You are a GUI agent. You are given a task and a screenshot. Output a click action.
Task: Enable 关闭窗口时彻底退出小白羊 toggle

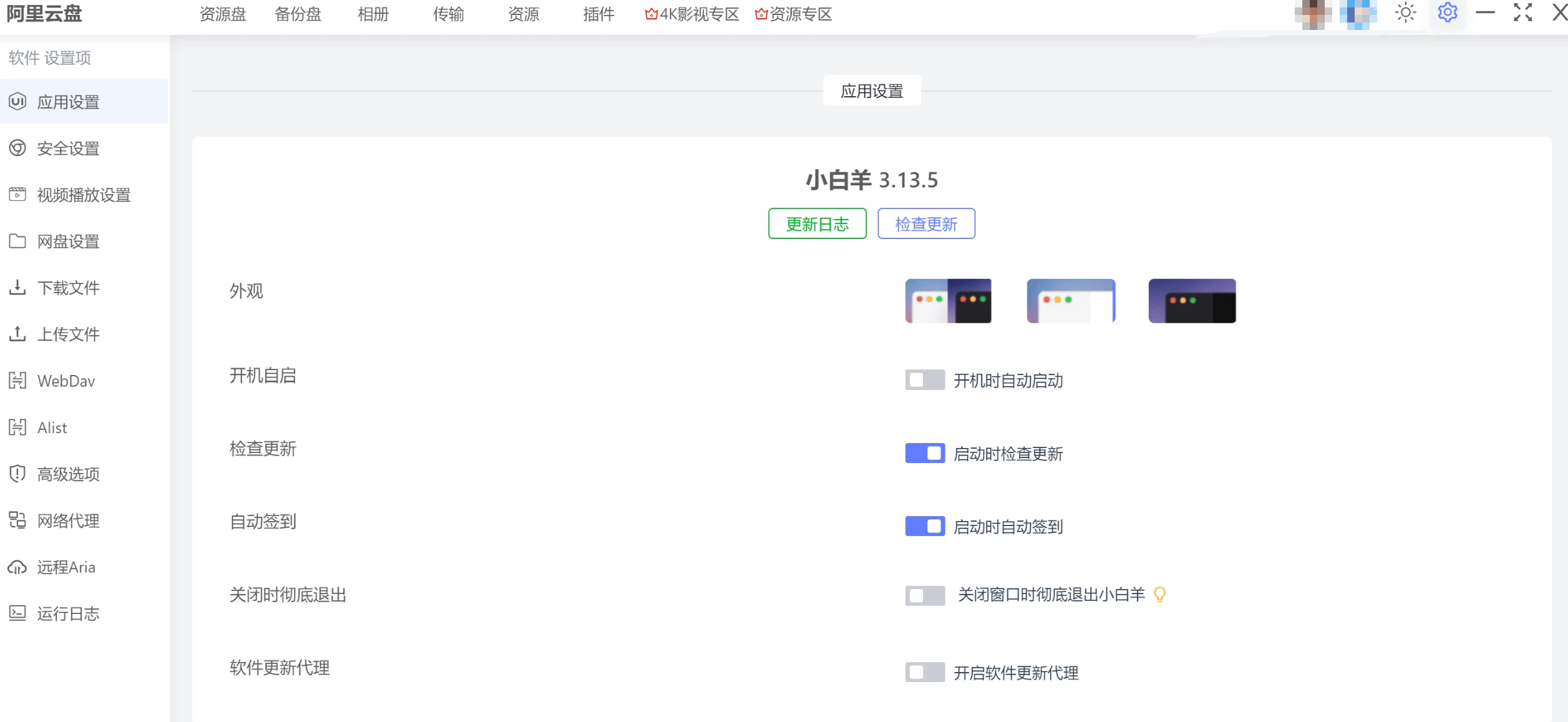coord(925,595)
